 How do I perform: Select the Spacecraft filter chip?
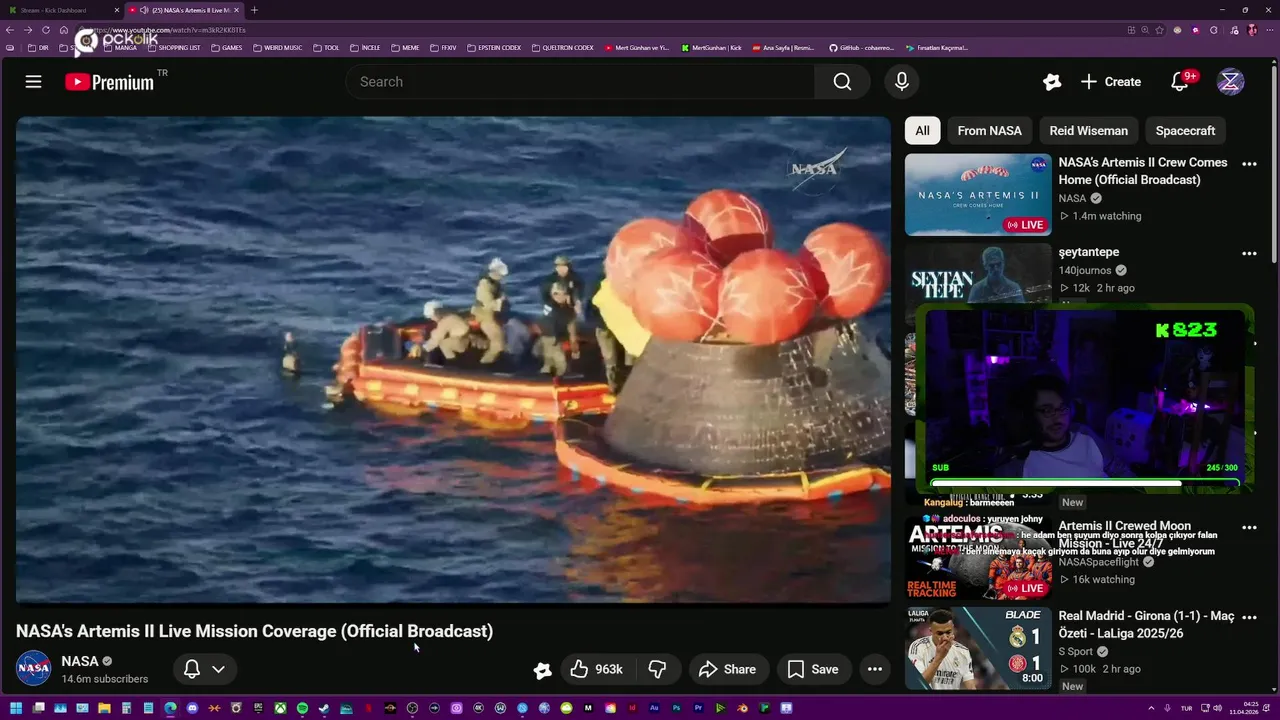coord(1185,131)
